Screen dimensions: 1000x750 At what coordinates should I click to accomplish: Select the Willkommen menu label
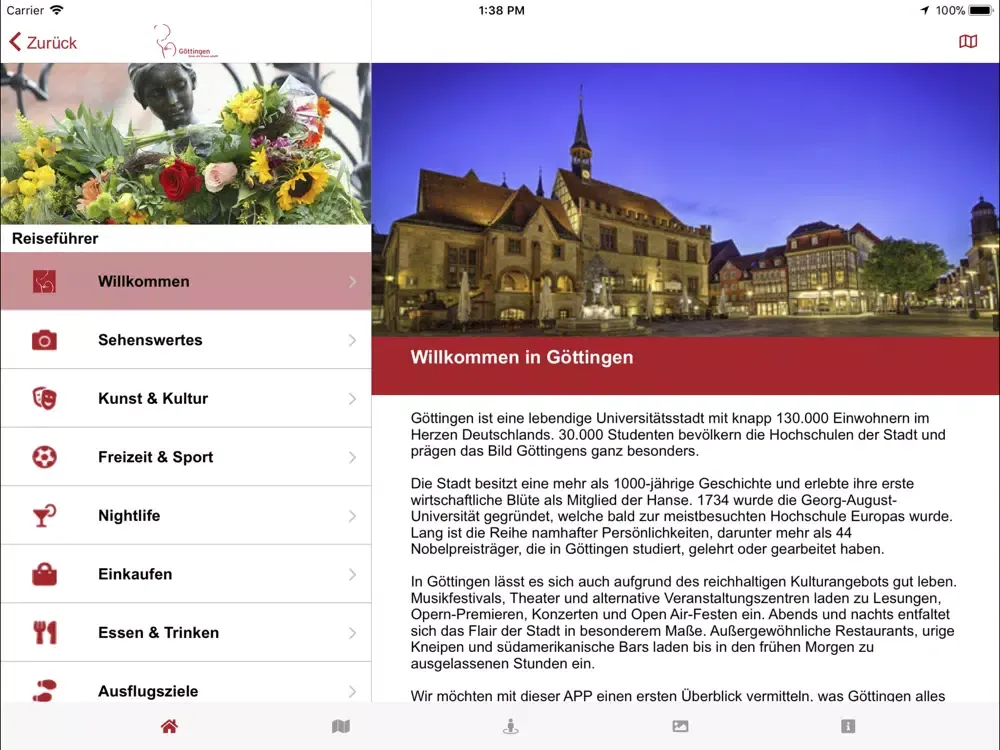143,281
